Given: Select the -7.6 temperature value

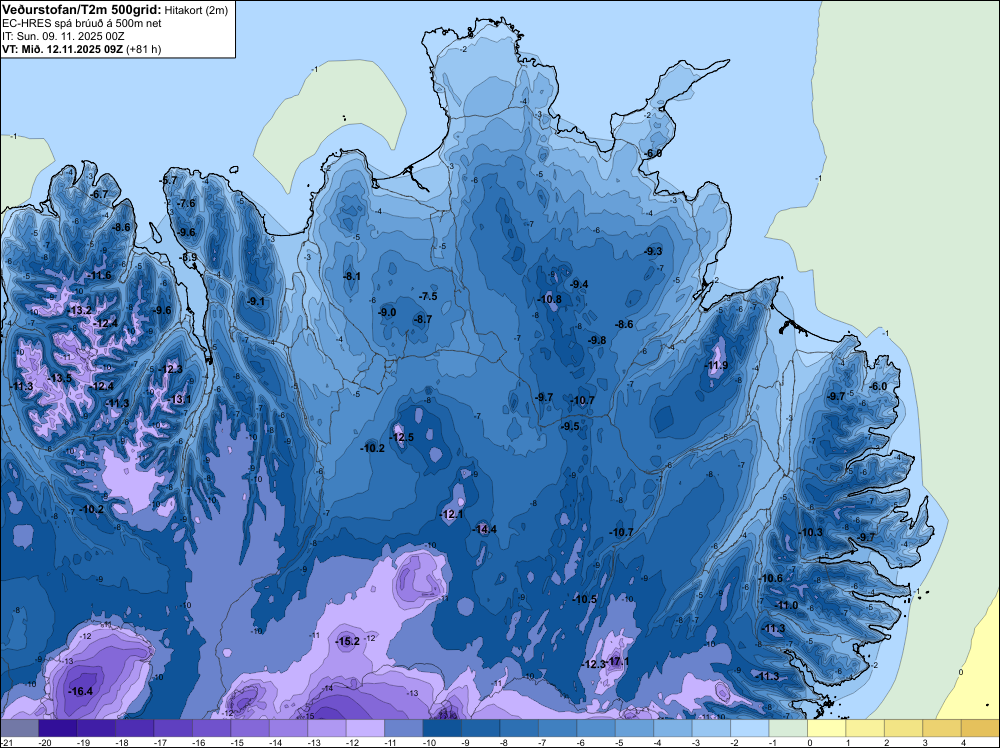Looking at the screenshot, I should (x=186, y=203).
